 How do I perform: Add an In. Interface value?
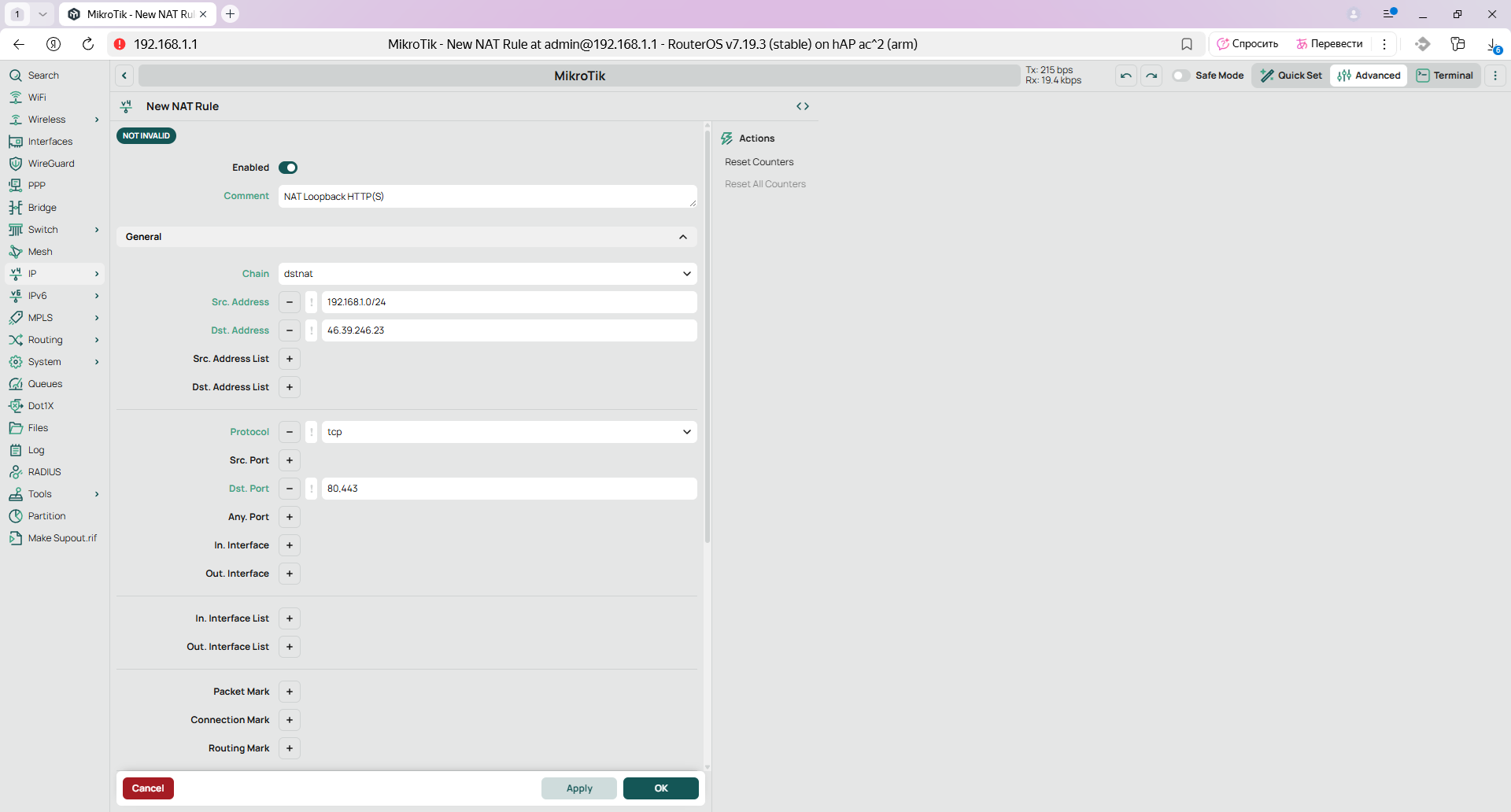coord(290,545)
